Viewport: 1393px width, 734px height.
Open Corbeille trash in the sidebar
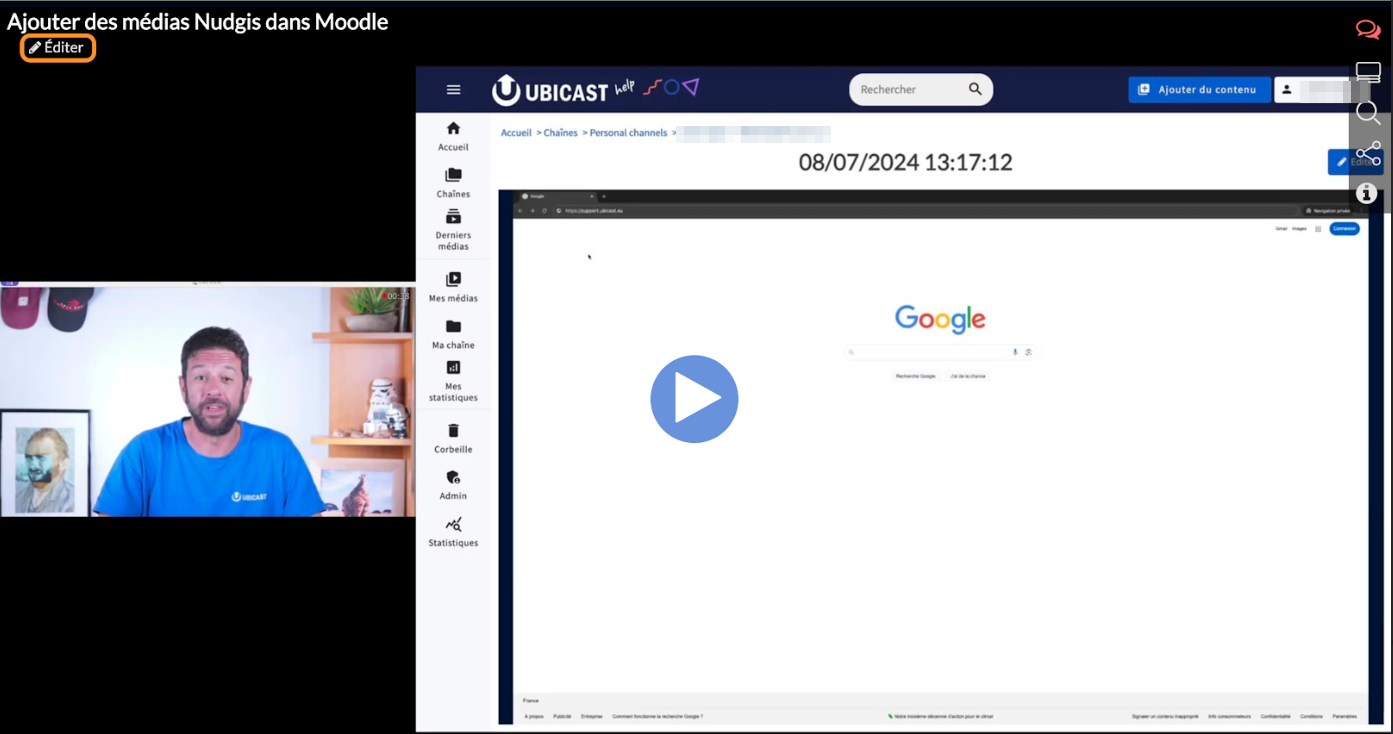pos(453,438)
